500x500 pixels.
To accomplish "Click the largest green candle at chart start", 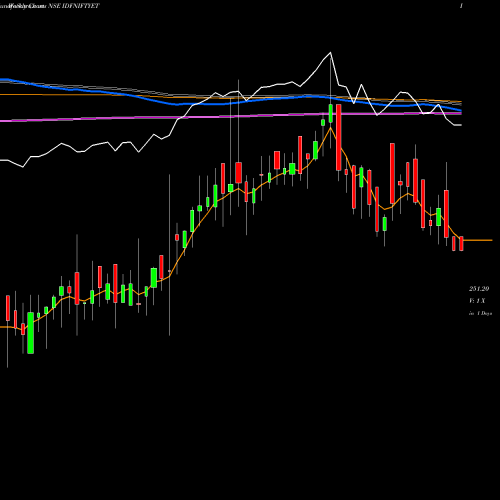I will (31, 333).
